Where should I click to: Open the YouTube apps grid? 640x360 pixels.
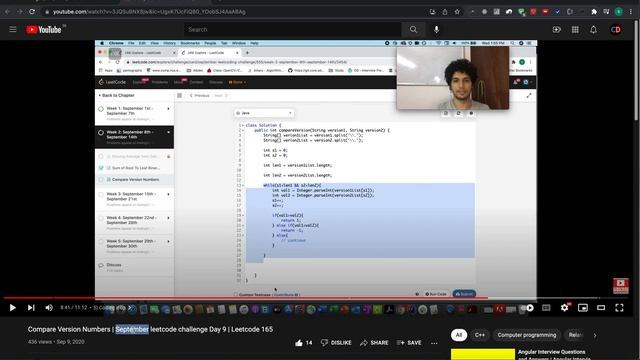(x=575, y=29)
